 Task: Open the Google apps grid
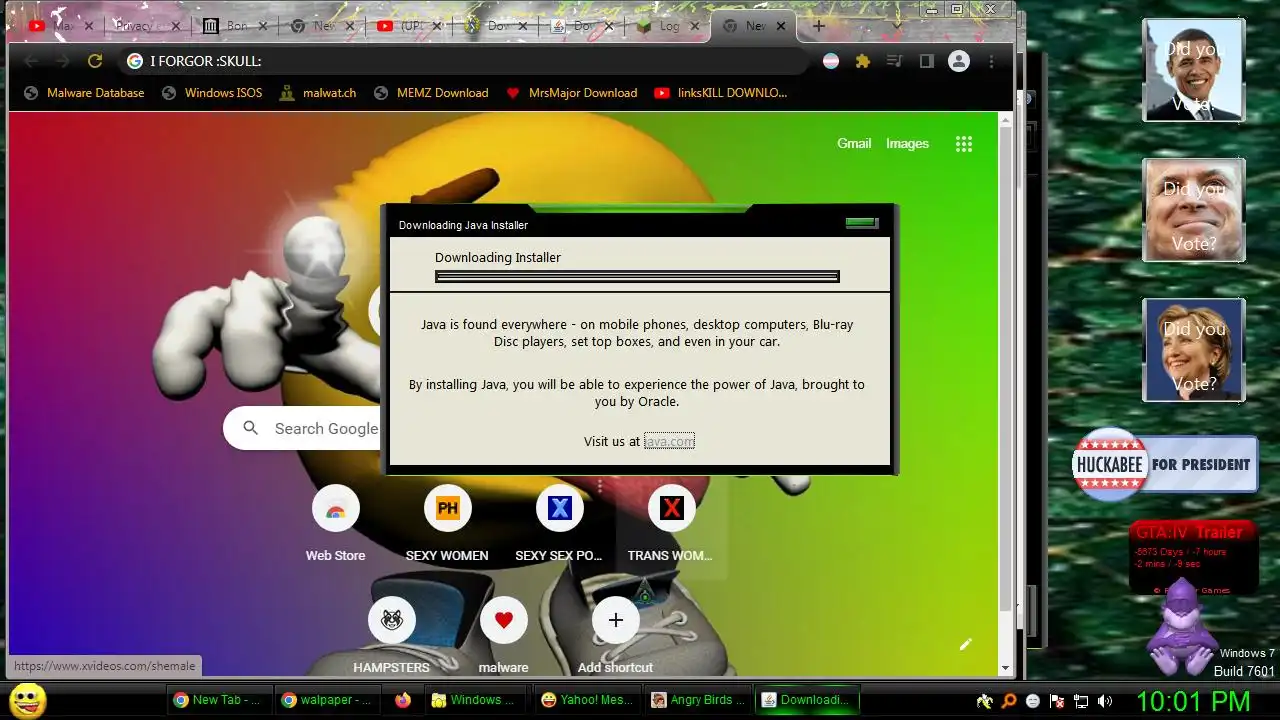point(964,144)
